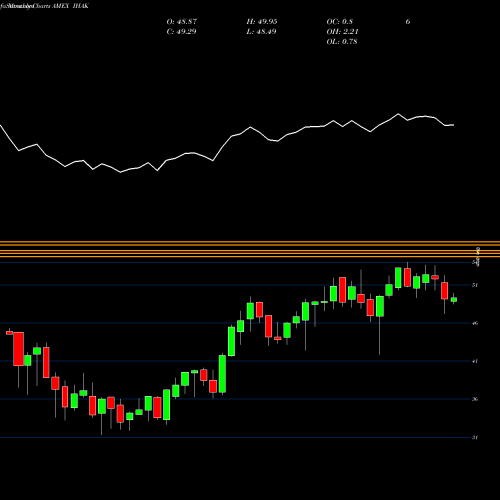Click the 'H: 49.95' high price value
This screenshot has width=500, height=500.
tap(262, 22)
